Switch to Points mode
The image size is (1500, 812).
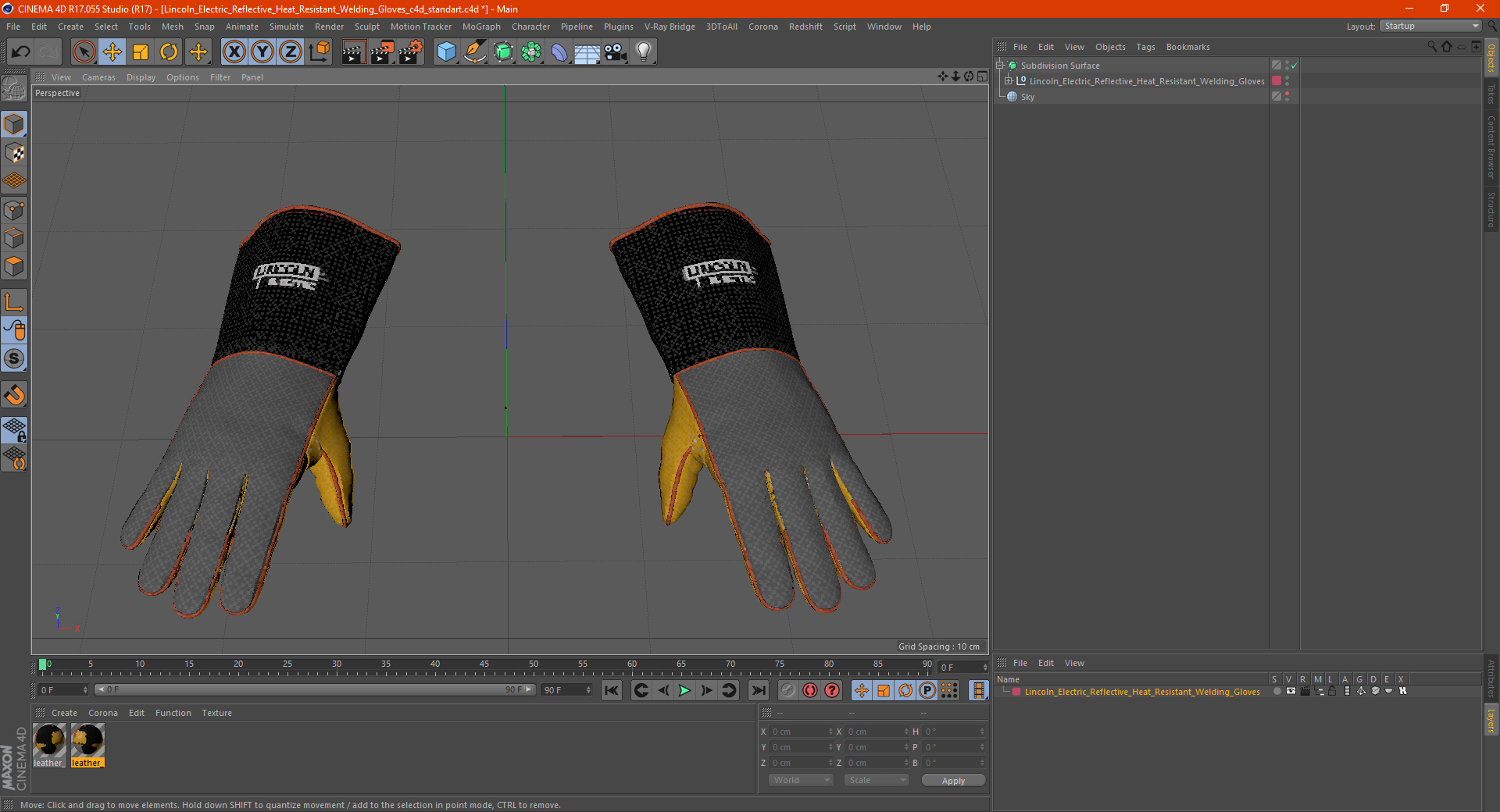[x=14, y=210]
